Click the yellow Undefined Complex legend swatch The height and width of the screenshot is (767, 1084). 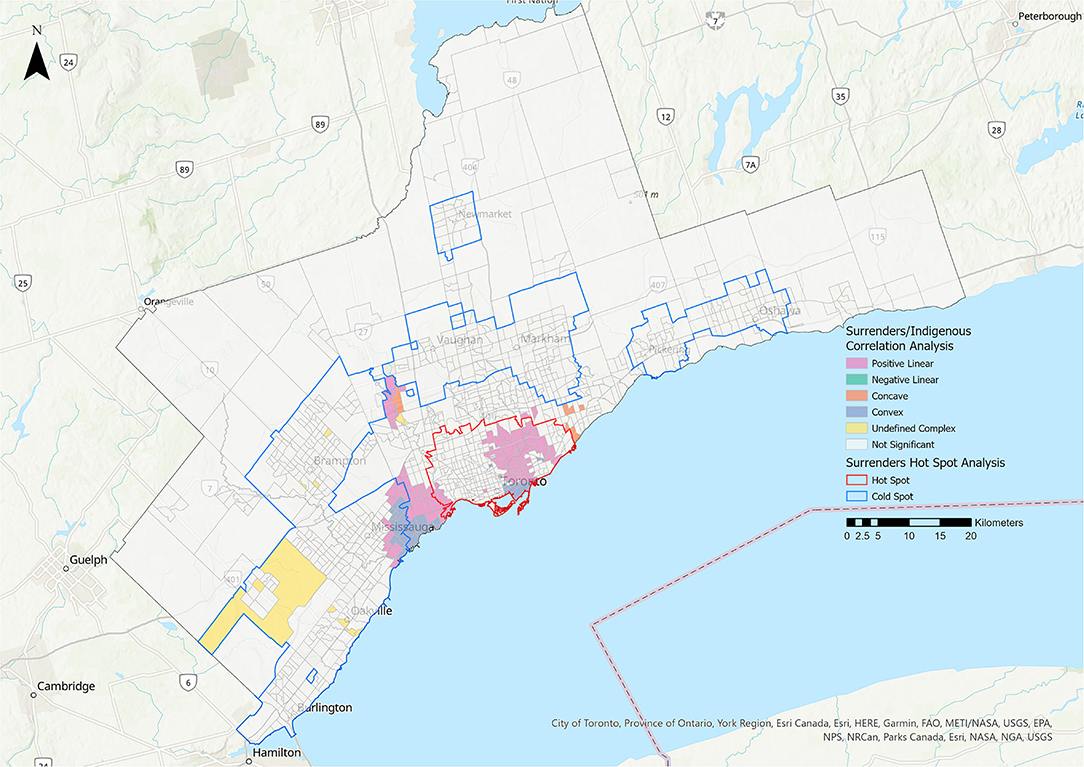click(857, 429)
